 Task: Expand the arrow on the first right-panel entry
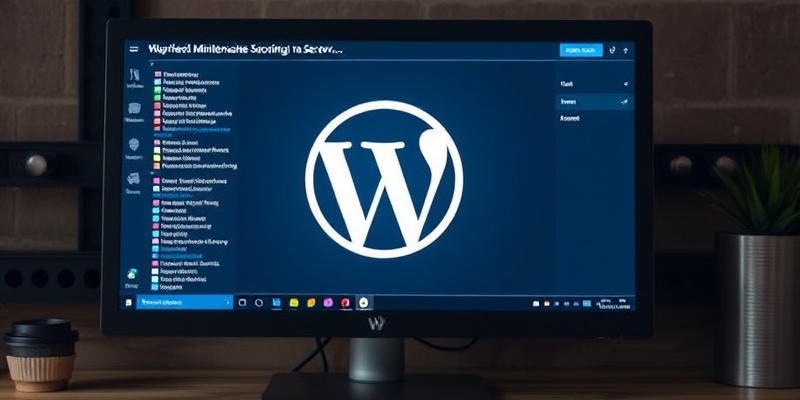[x=626, y=84]
